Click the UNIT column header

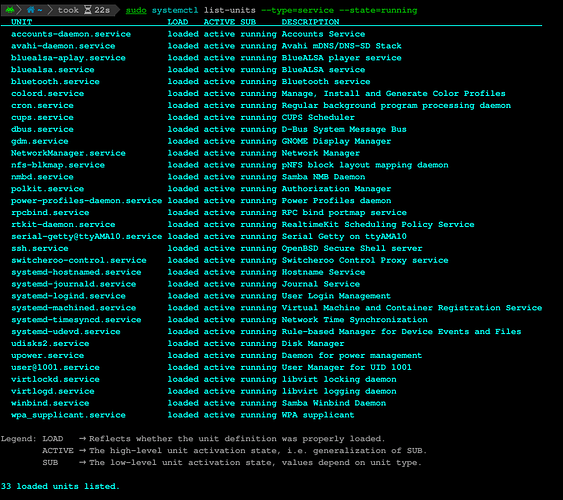22,22
